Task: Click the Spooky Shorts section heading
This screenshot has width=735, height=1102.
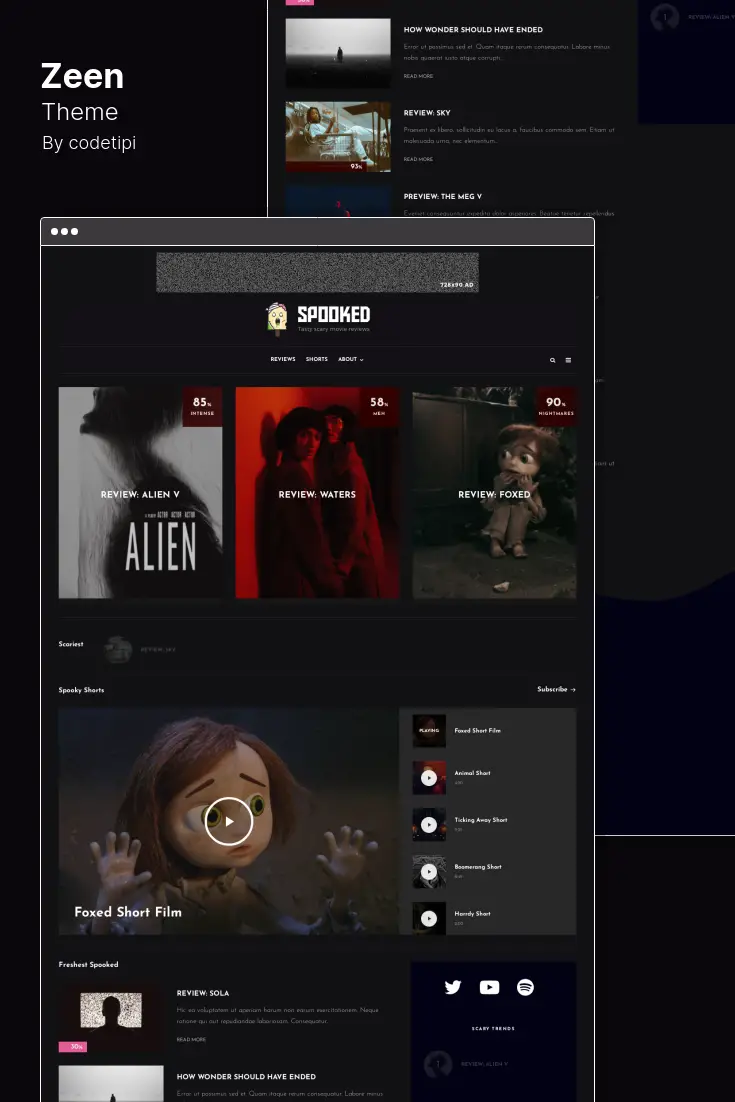Action: 82,690
